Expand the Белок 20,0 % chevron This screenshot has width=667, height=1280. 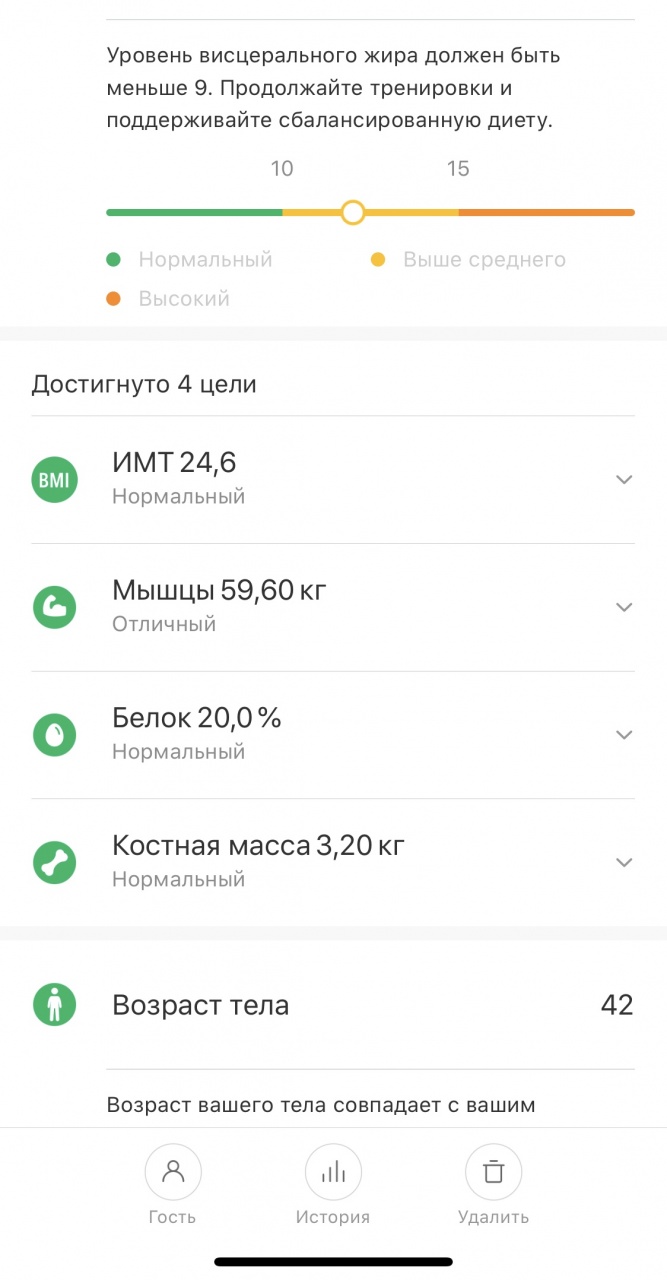tap(624, 735)
